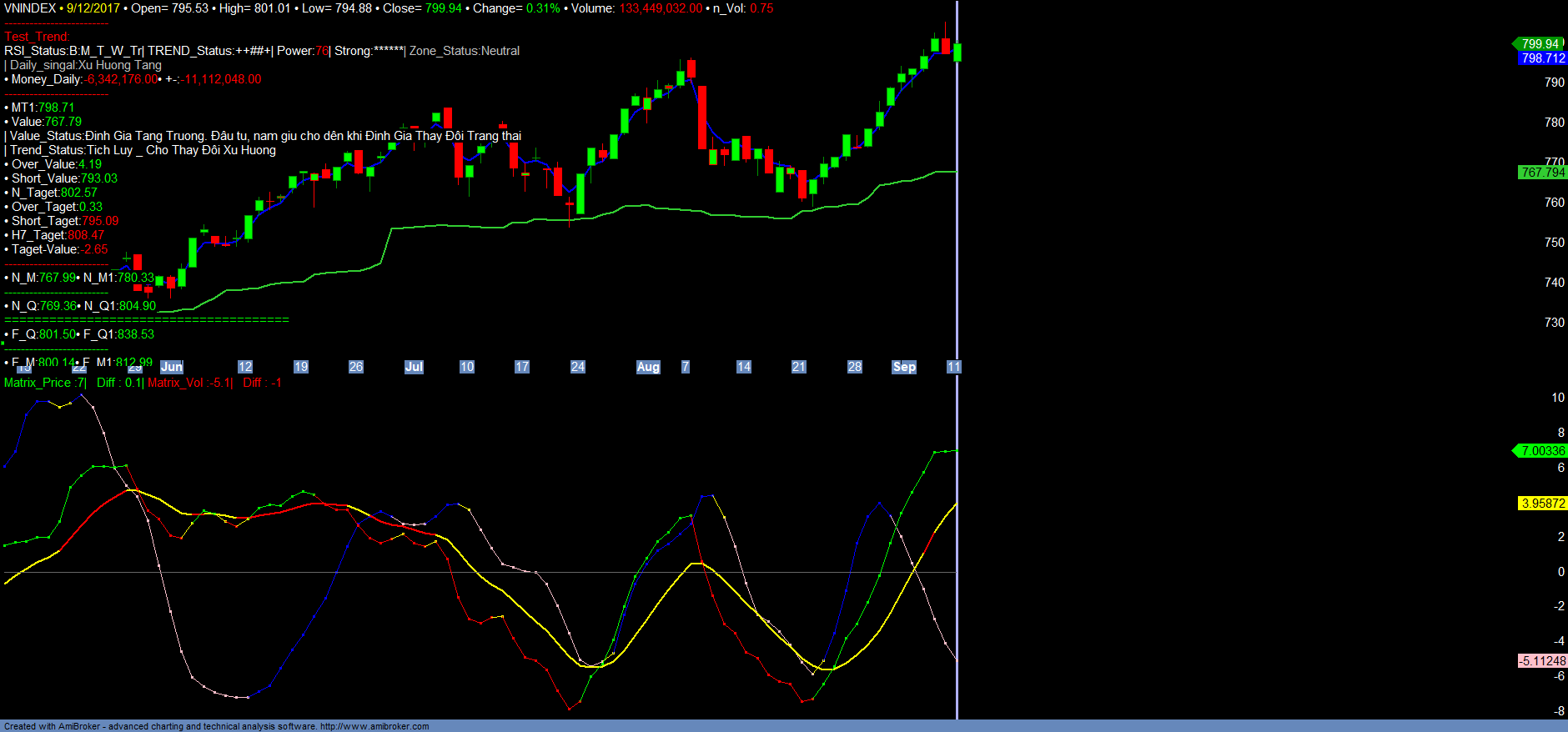Click the date marker 28 on axis

855,367
